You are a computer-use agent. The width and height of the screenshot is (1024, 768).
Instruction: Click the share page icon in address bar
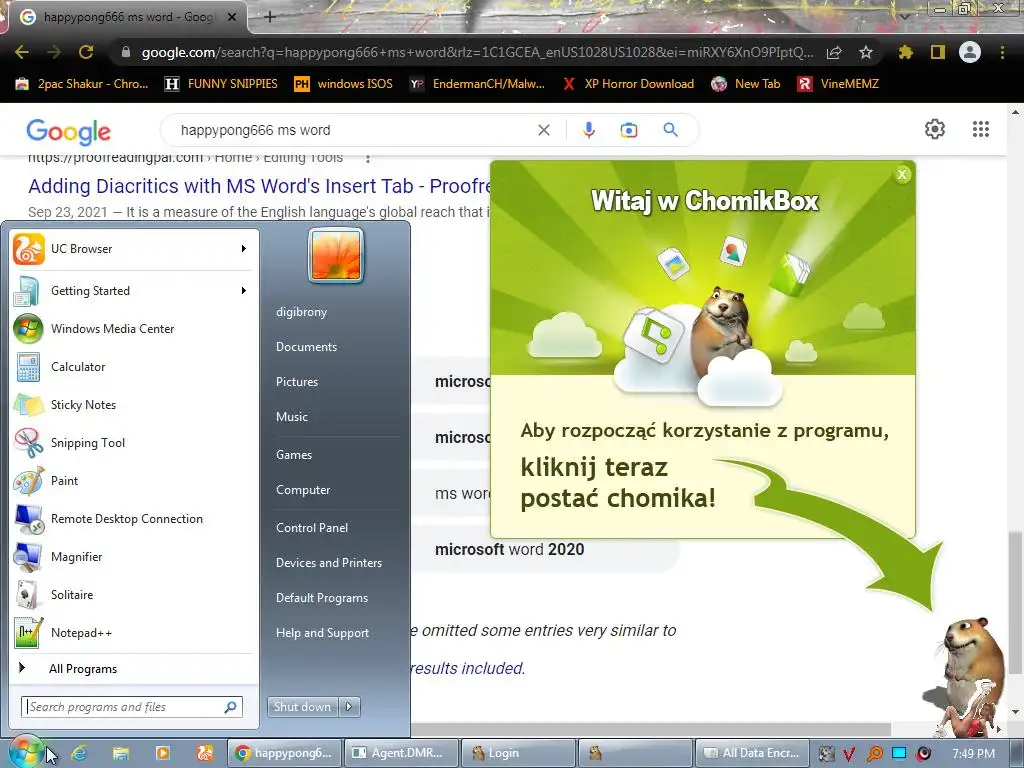point(834,52)
